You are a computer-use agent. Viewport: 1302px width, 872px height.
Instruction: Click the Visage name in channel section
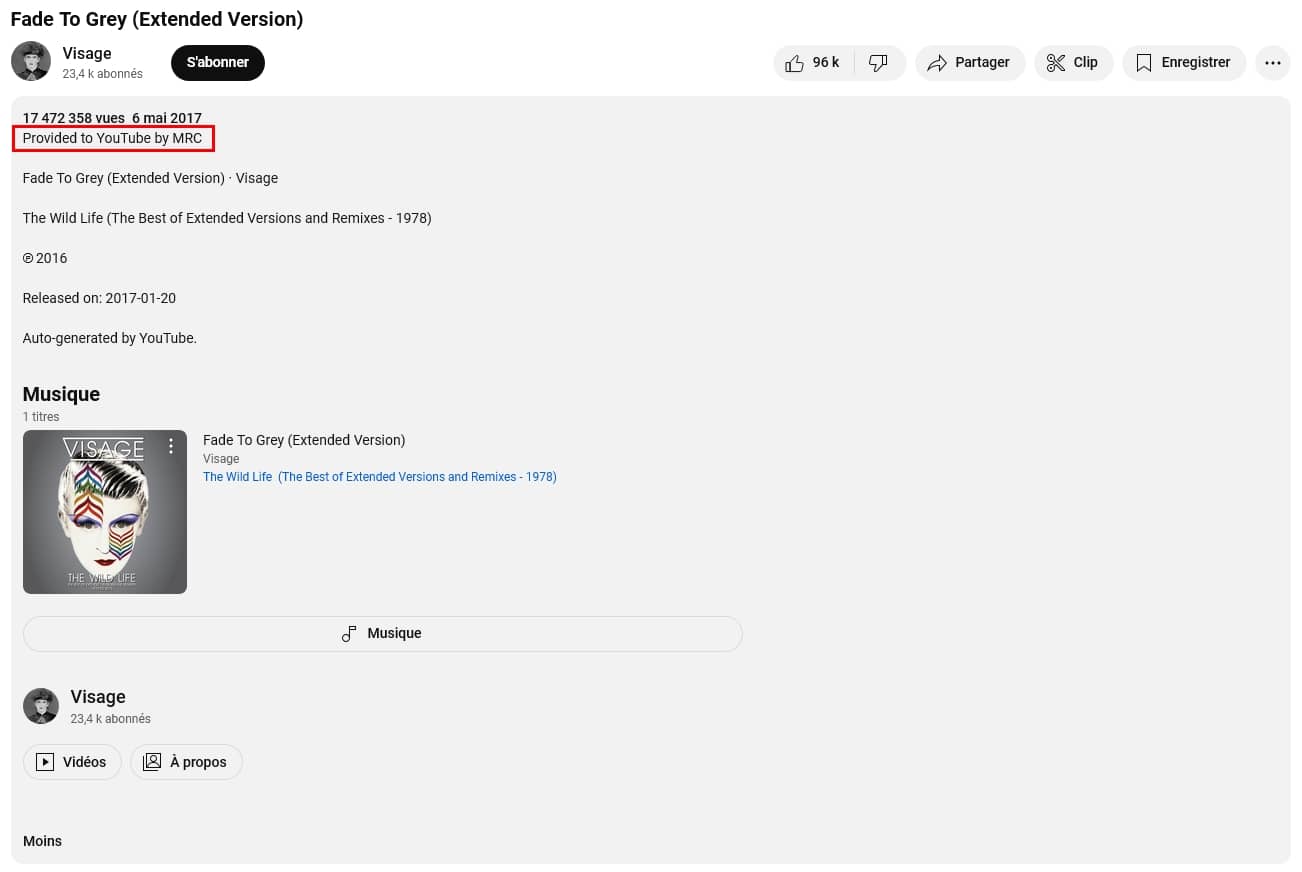click(98, 697)
